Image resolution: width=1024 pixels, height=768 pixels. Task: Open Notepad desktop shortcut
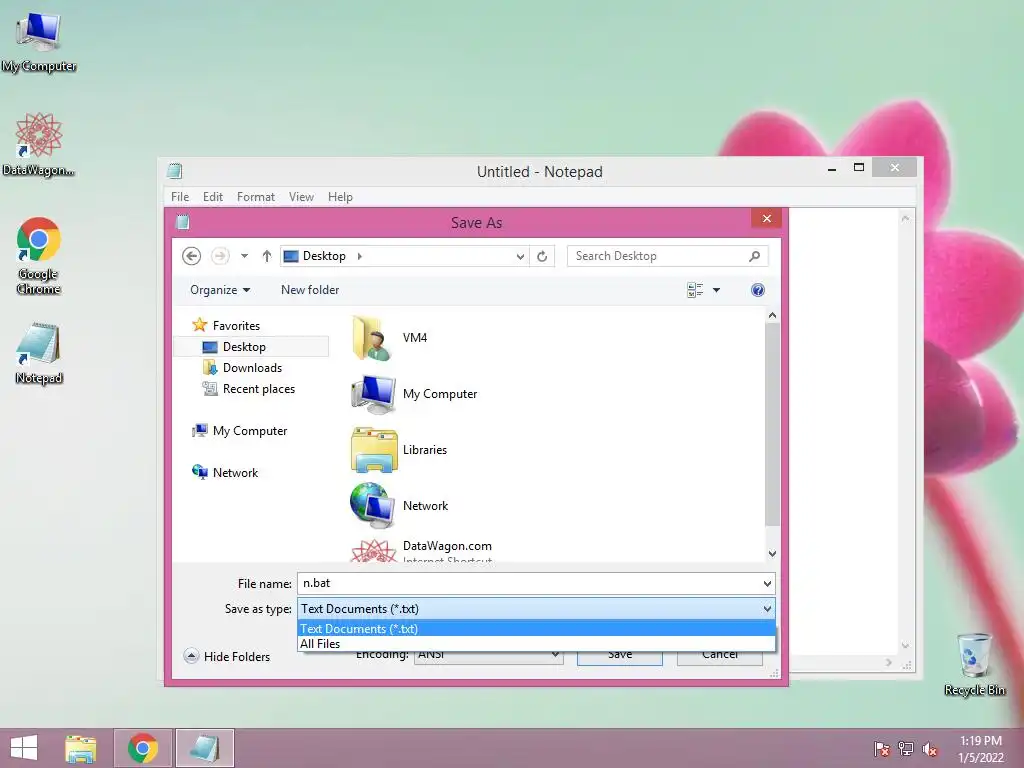coord(39,353)
